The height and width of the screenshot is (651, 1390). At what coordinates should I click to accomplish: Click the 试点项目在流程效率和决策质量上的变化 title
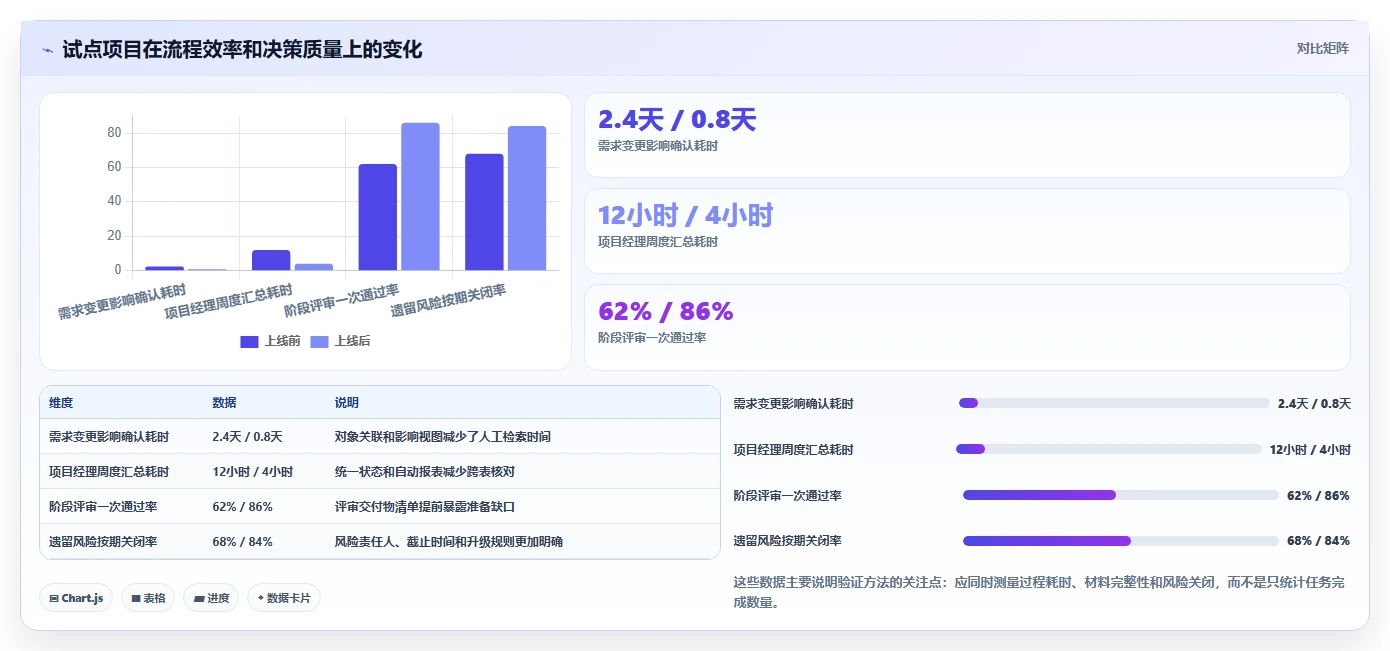tap(242, 49)
